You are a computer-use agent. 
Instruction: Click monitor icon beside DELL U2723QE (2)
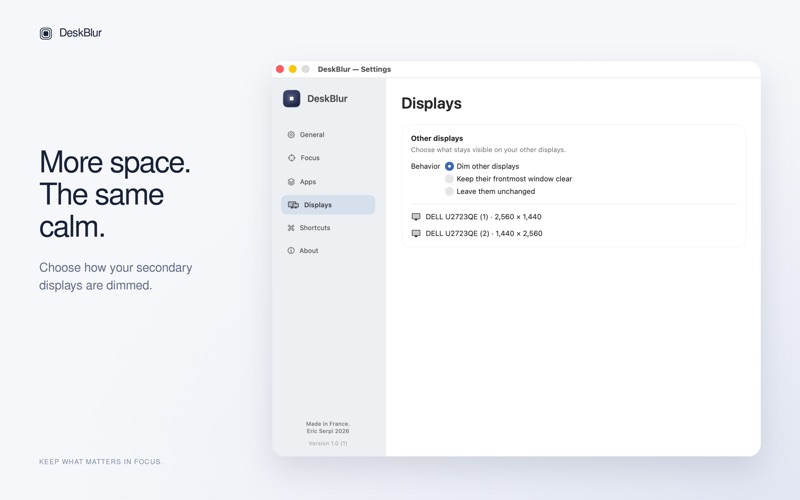coord(416,234)
